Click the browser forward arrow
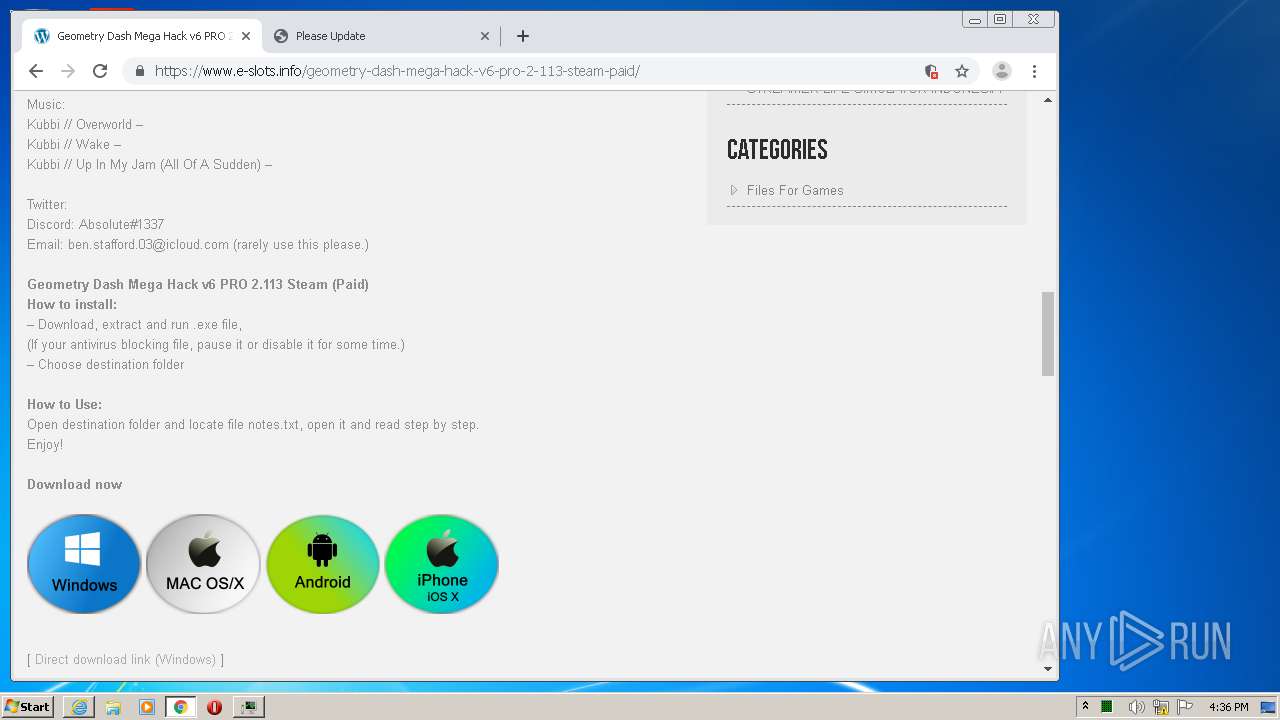This screenshot has width=1280, height=720. point(68,71)
